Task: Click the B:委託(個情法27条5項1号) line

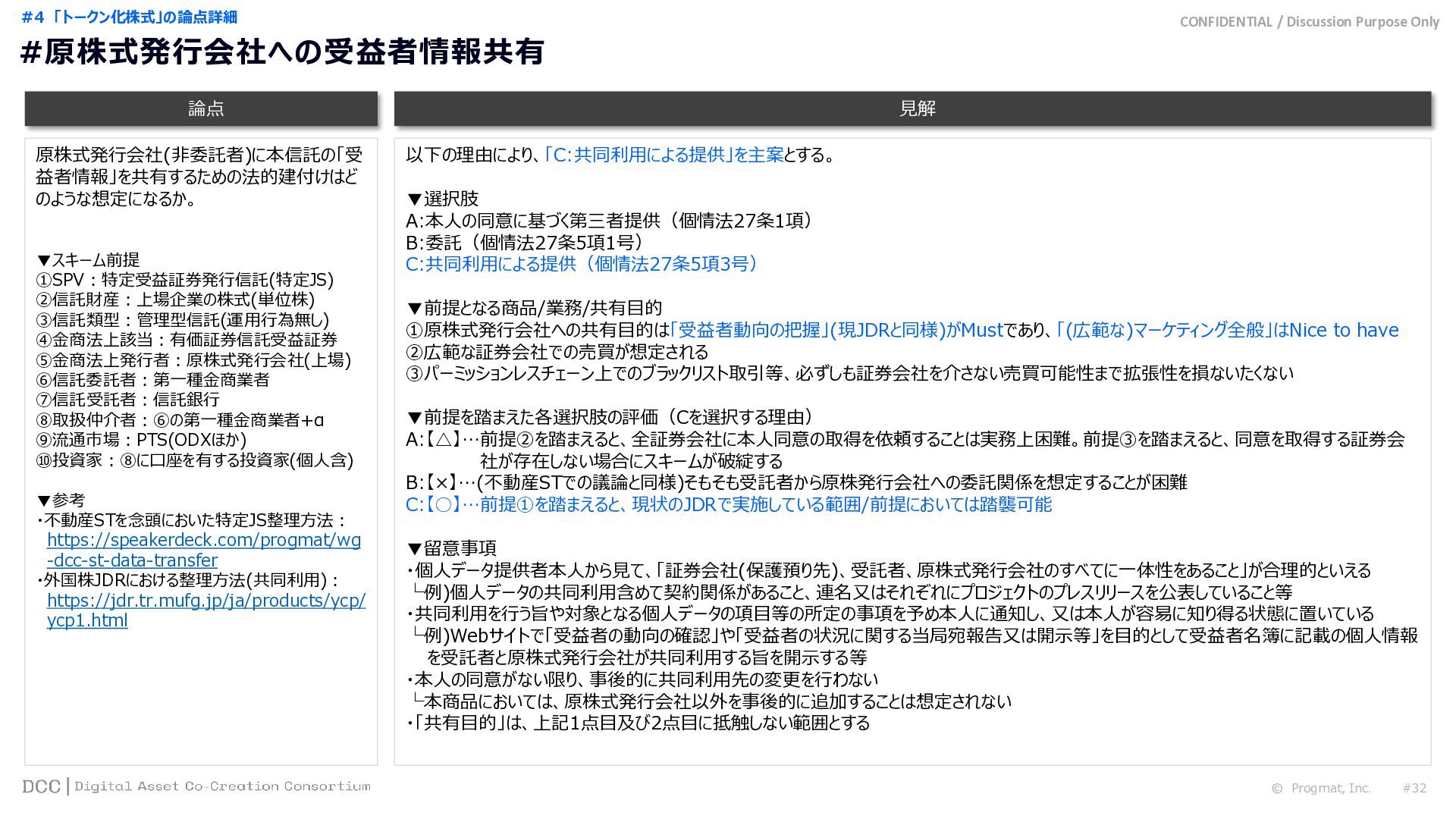Action: coord(525,243)
